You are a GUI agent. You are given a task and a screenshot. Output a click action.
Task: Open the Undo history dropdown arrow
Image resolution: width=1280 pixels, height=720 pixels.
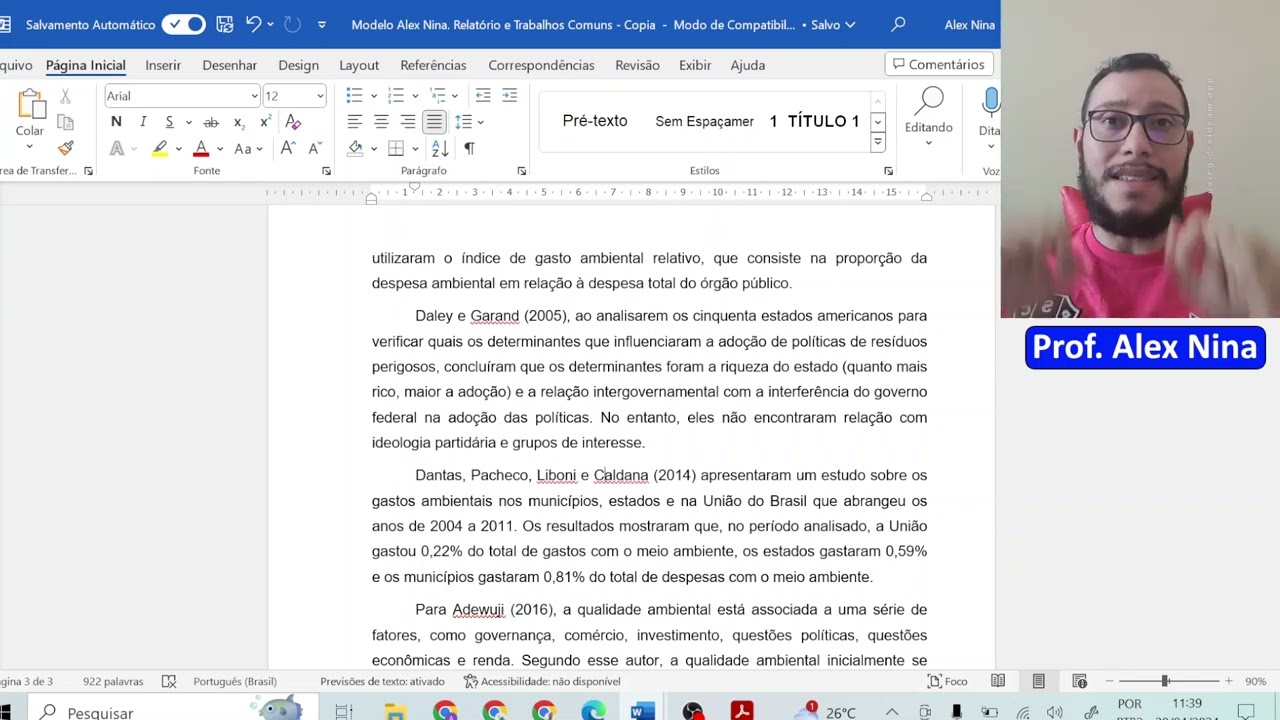[270, 24]
